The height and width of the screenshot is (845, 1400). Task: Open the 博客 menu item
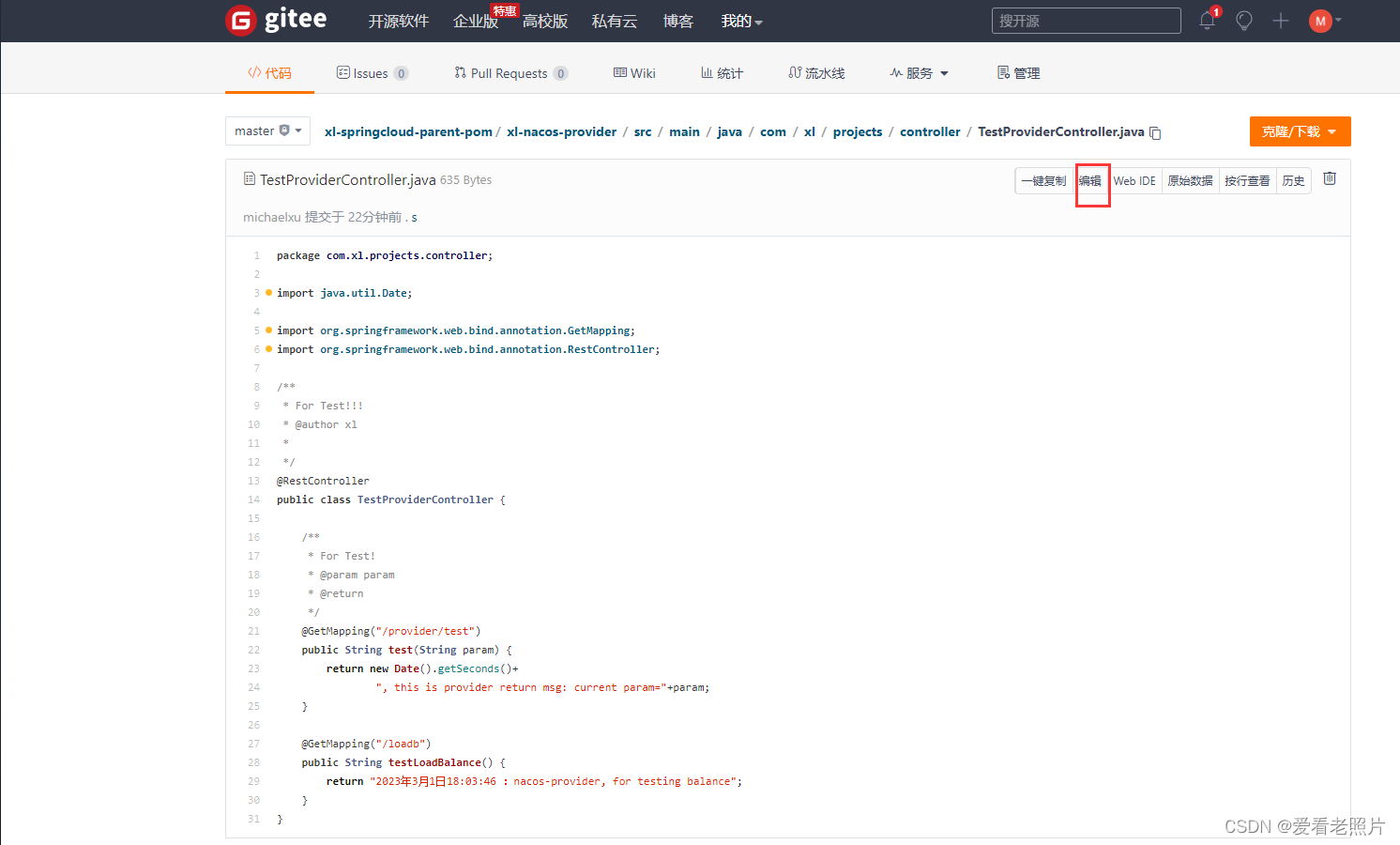click(678, 21)
